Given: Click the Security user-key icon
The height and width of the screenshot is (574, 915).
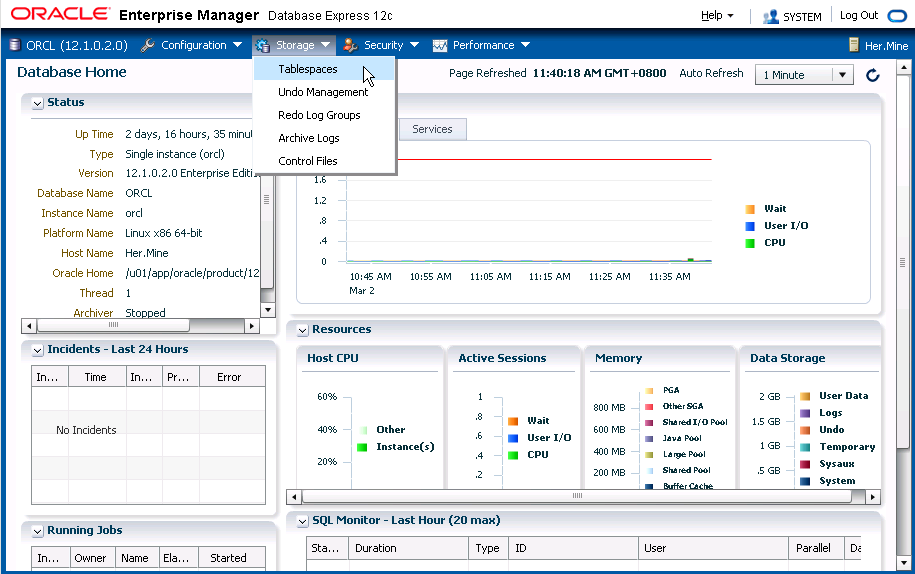Looking at the screenshot, I should 350,45.
